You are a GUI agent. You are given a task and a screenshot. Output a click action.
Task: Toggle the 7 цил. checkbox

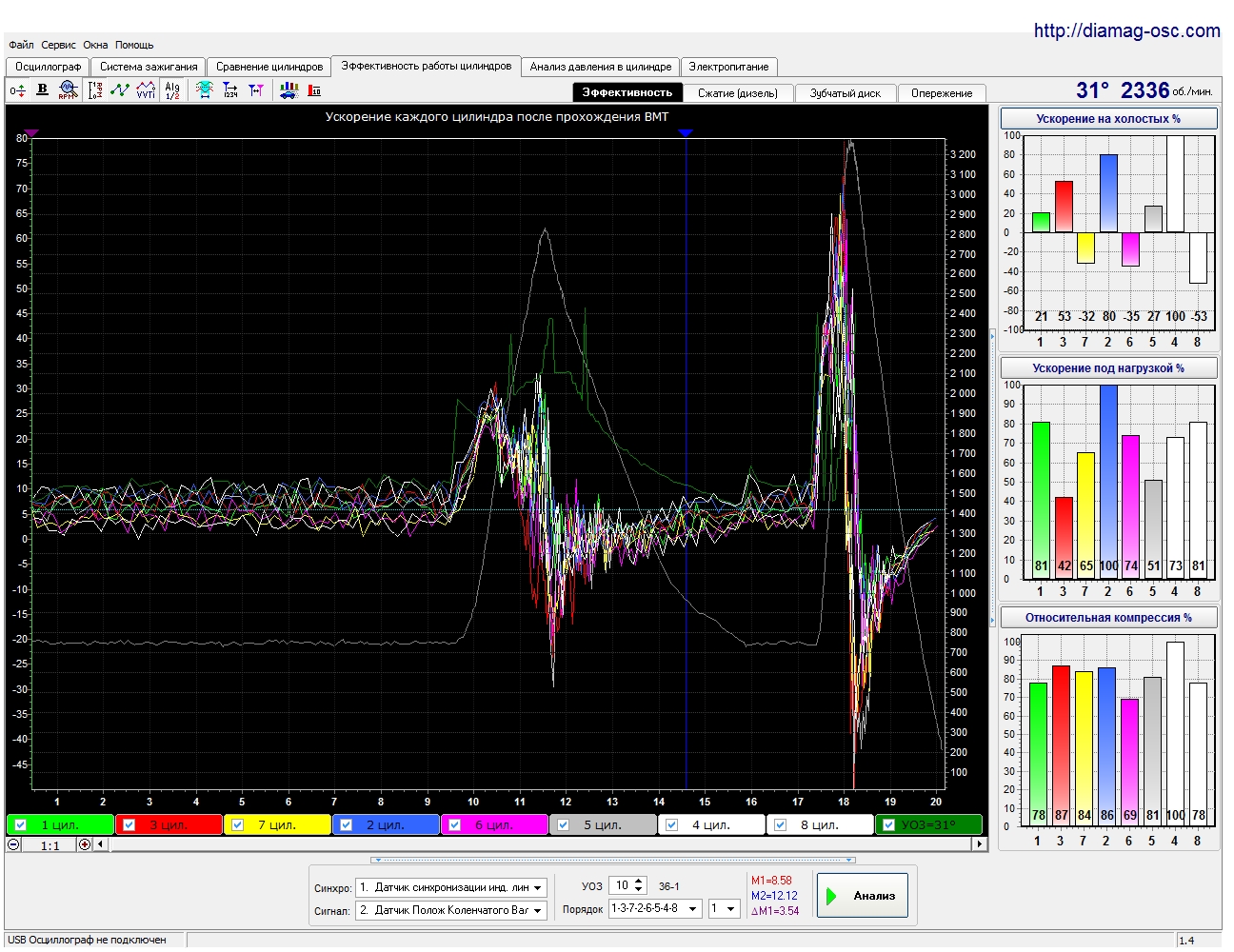click(238, 825)
